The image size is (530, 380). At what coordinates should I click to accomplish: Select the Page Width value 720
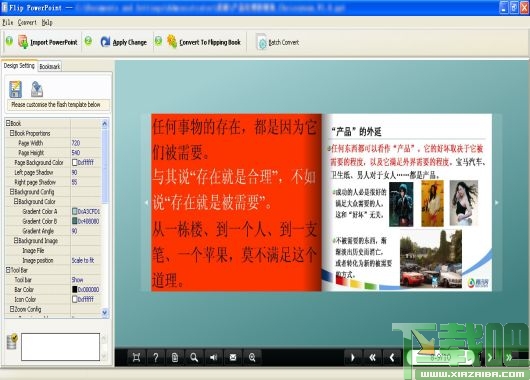pos(76,143)
